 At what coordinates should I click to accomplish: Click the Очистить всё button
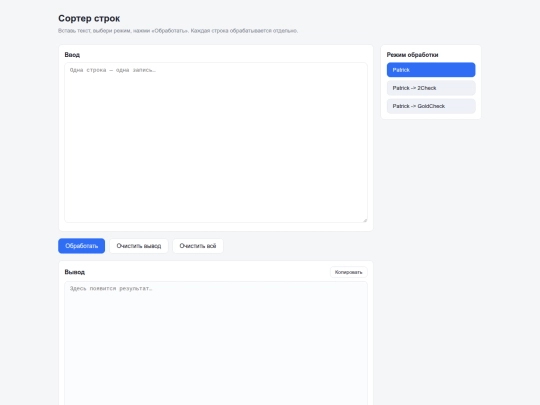[198, 246]
